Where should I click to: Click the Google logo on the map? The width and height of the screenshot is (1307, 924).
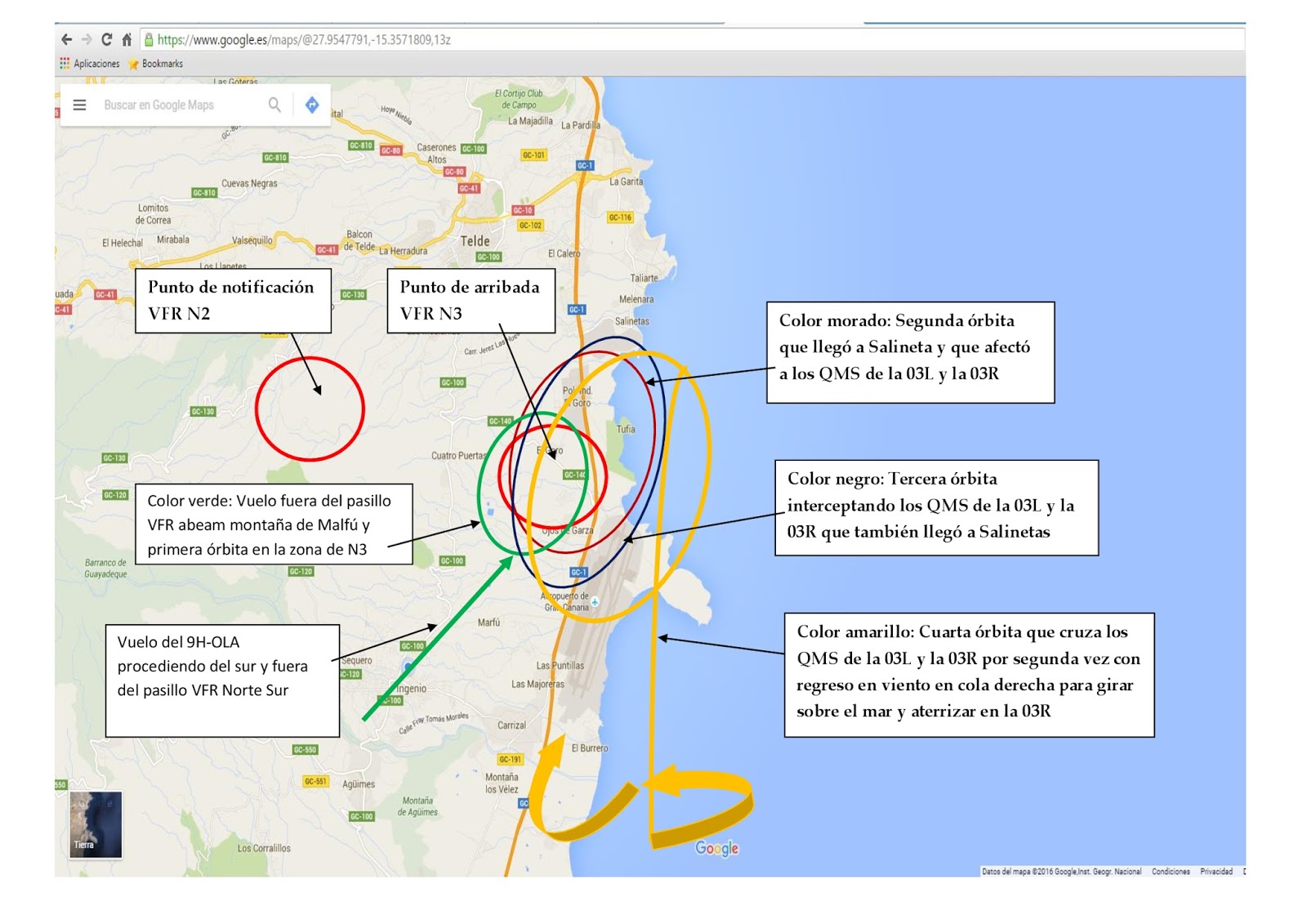tap(717, 848)
